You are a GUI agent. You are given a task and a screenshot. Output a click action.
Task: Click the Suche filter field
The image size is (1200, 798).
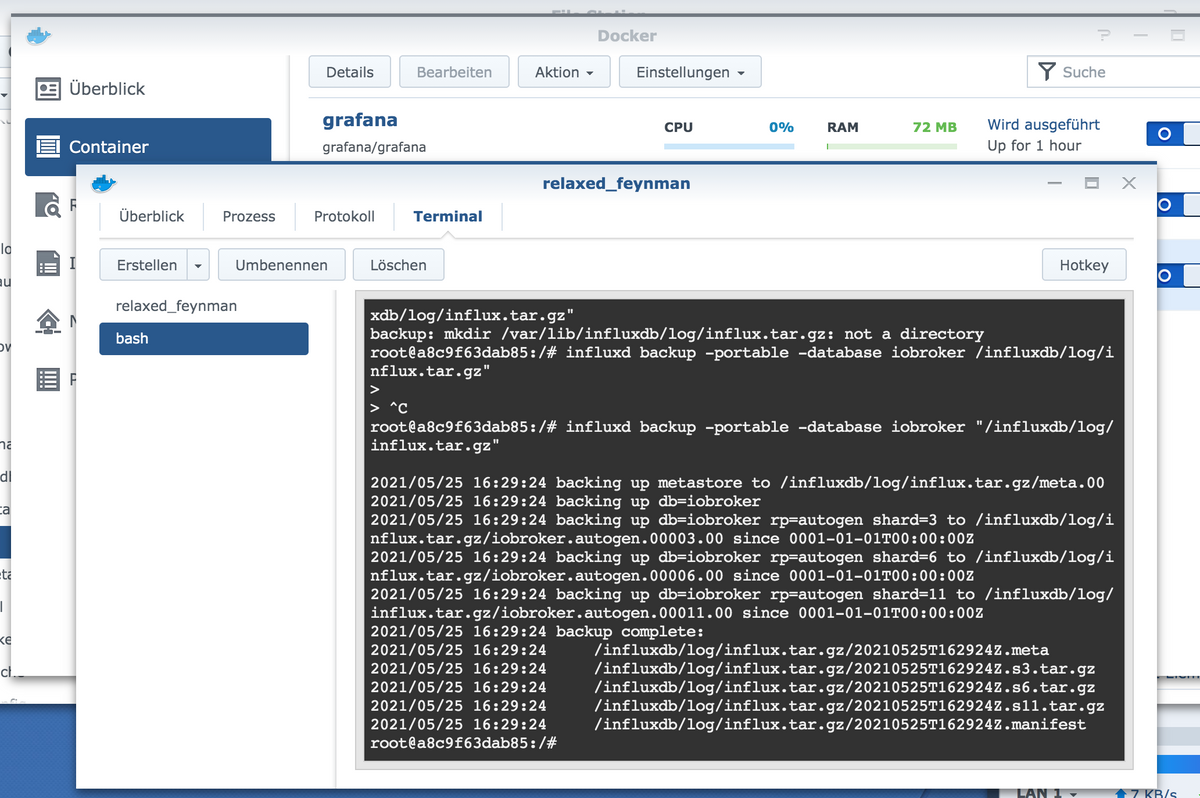(1114, 72)
